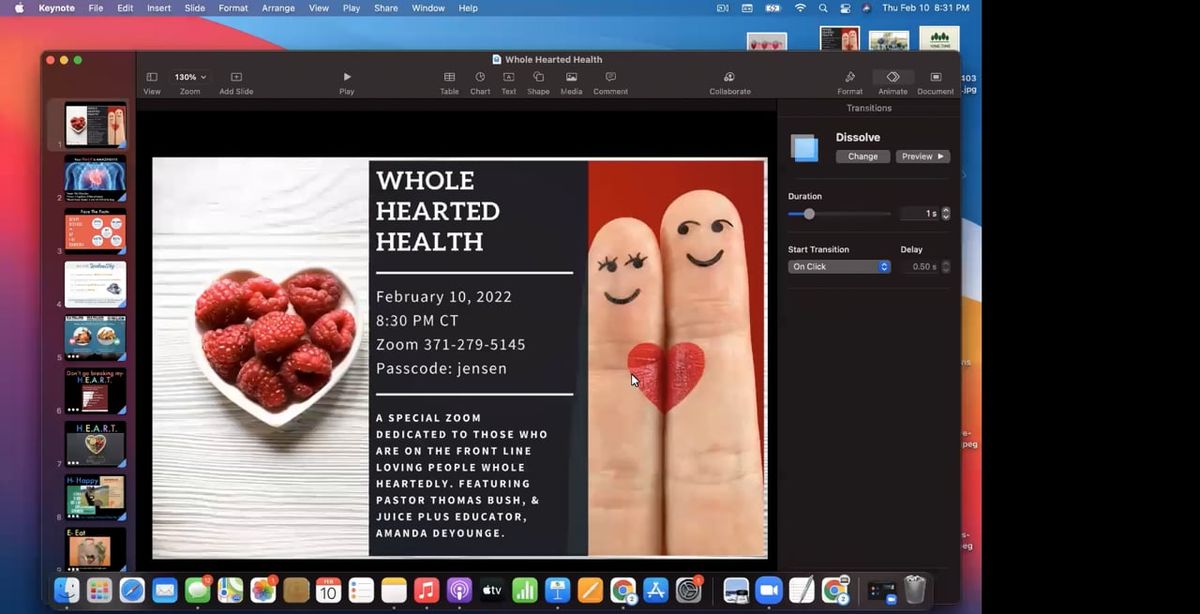
Task: Select slide 7 H.E.A.R.T. thumbnail
Action: click(x=95, y=444)
